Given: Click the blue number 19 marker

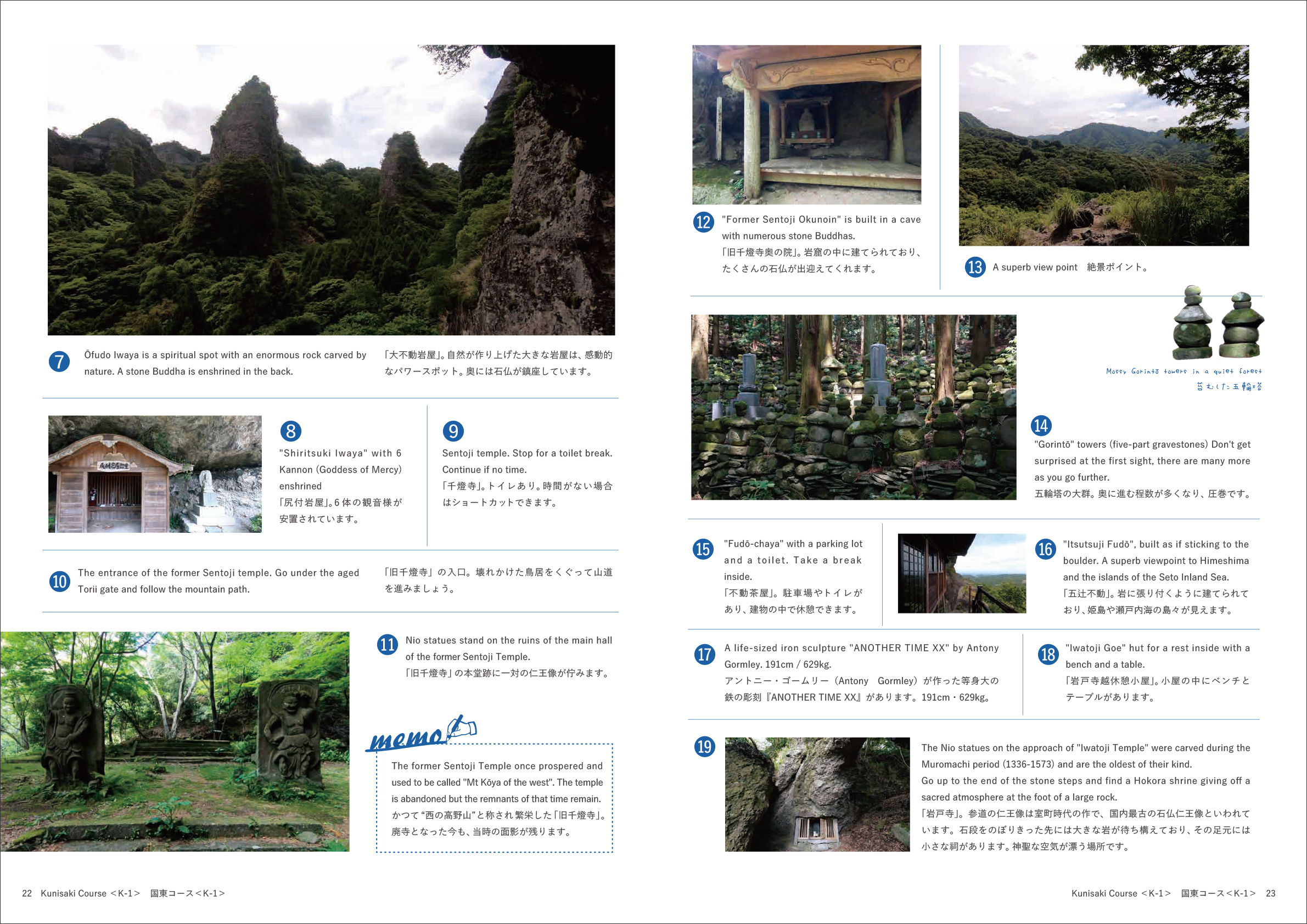Looking at the screenshot, I should click(705, 746).
